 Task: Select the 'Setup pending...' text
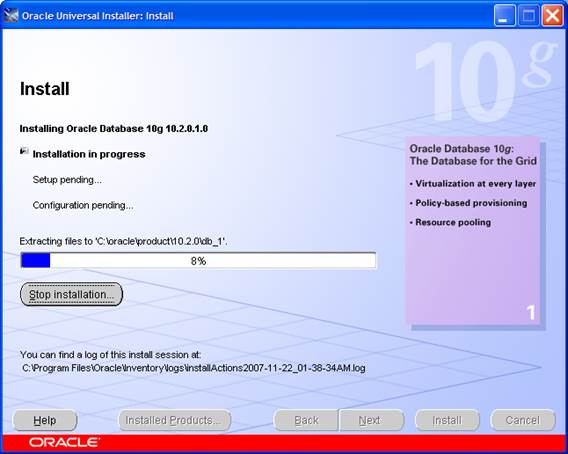pyautogui.click(x=67, y=180)
